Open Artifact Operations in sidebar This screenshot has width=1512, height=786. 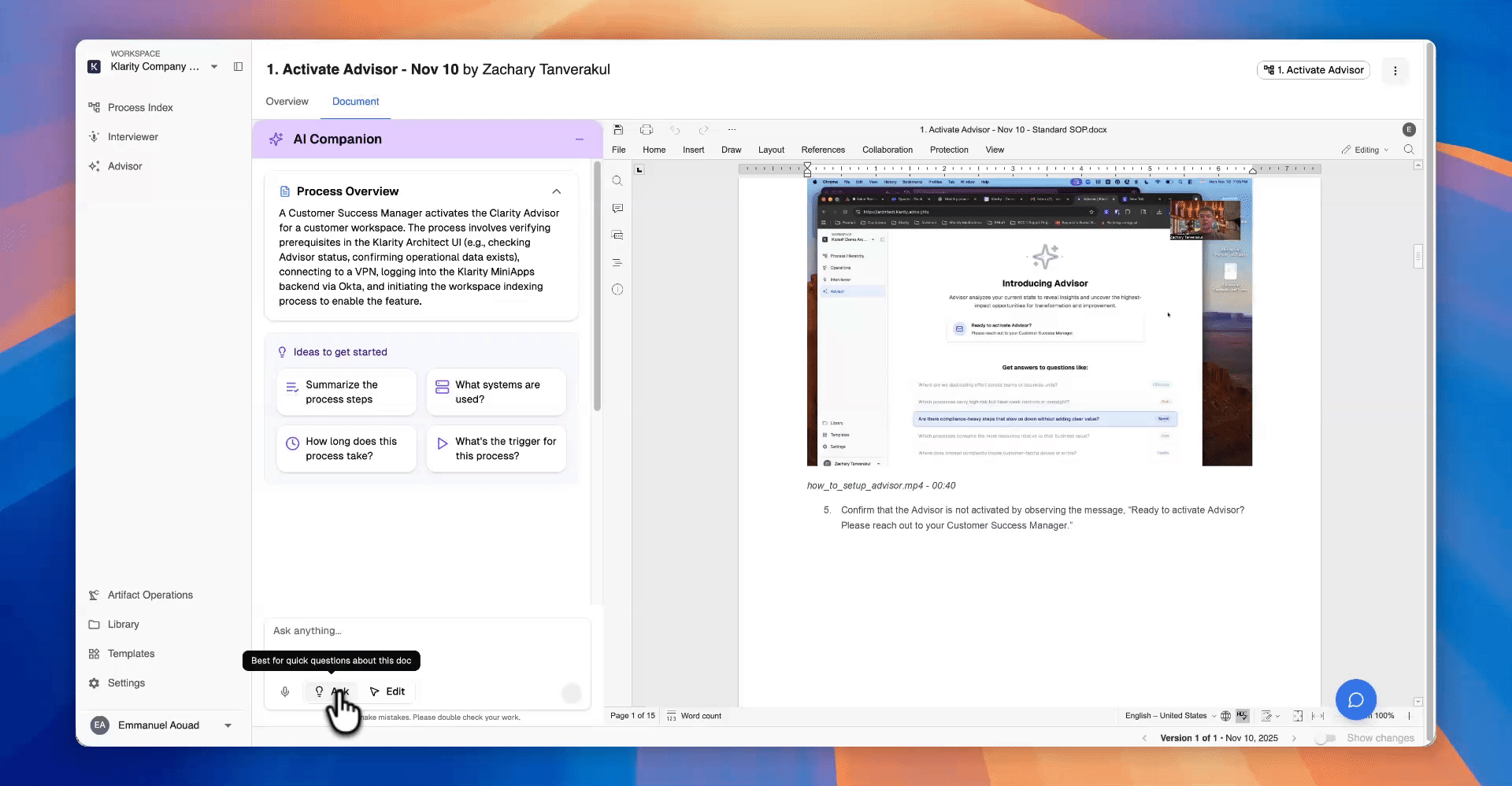[141, 595]
